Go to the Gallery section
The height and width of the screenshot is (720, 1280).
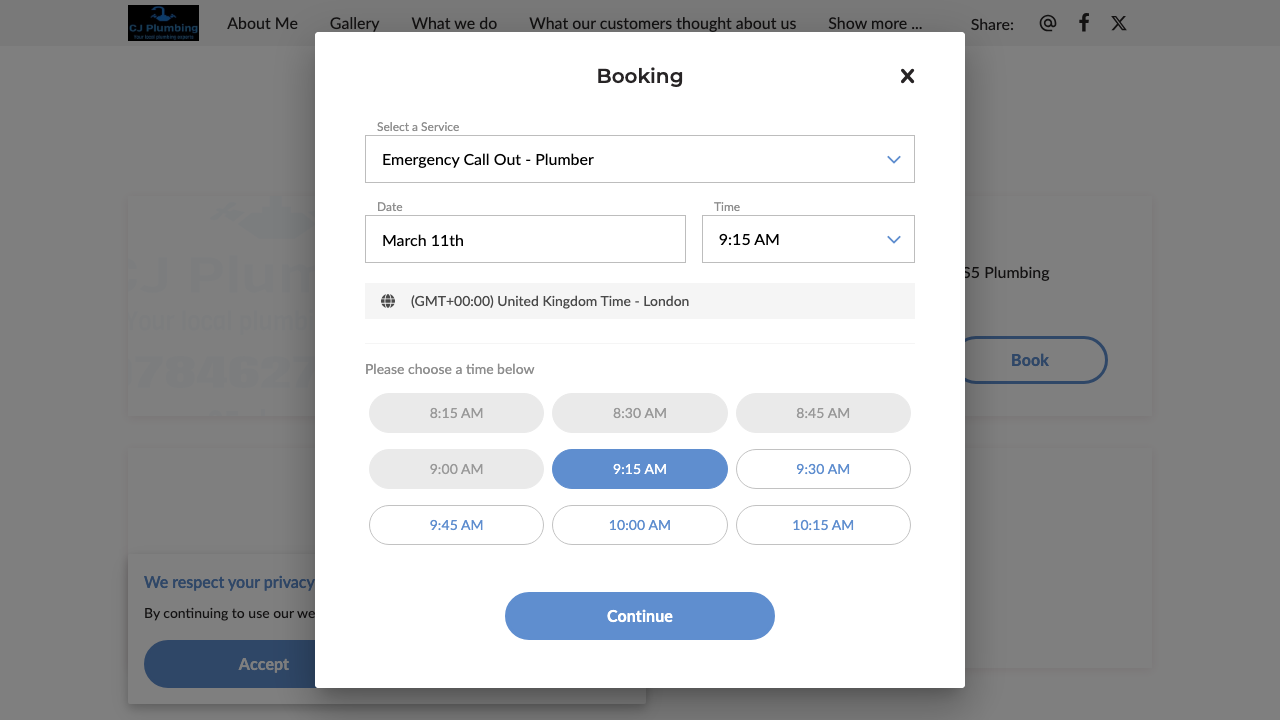click(354, 23)
